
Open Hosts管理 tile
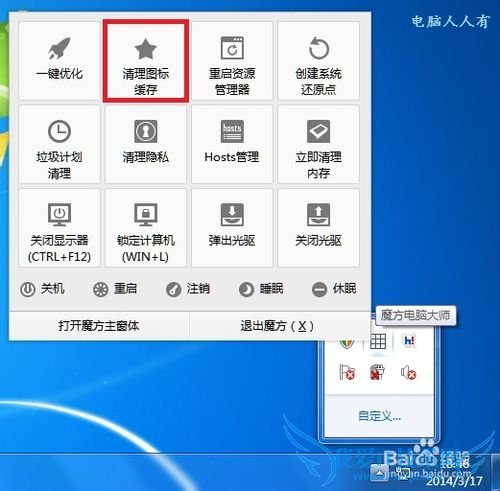tap(232, 144)
